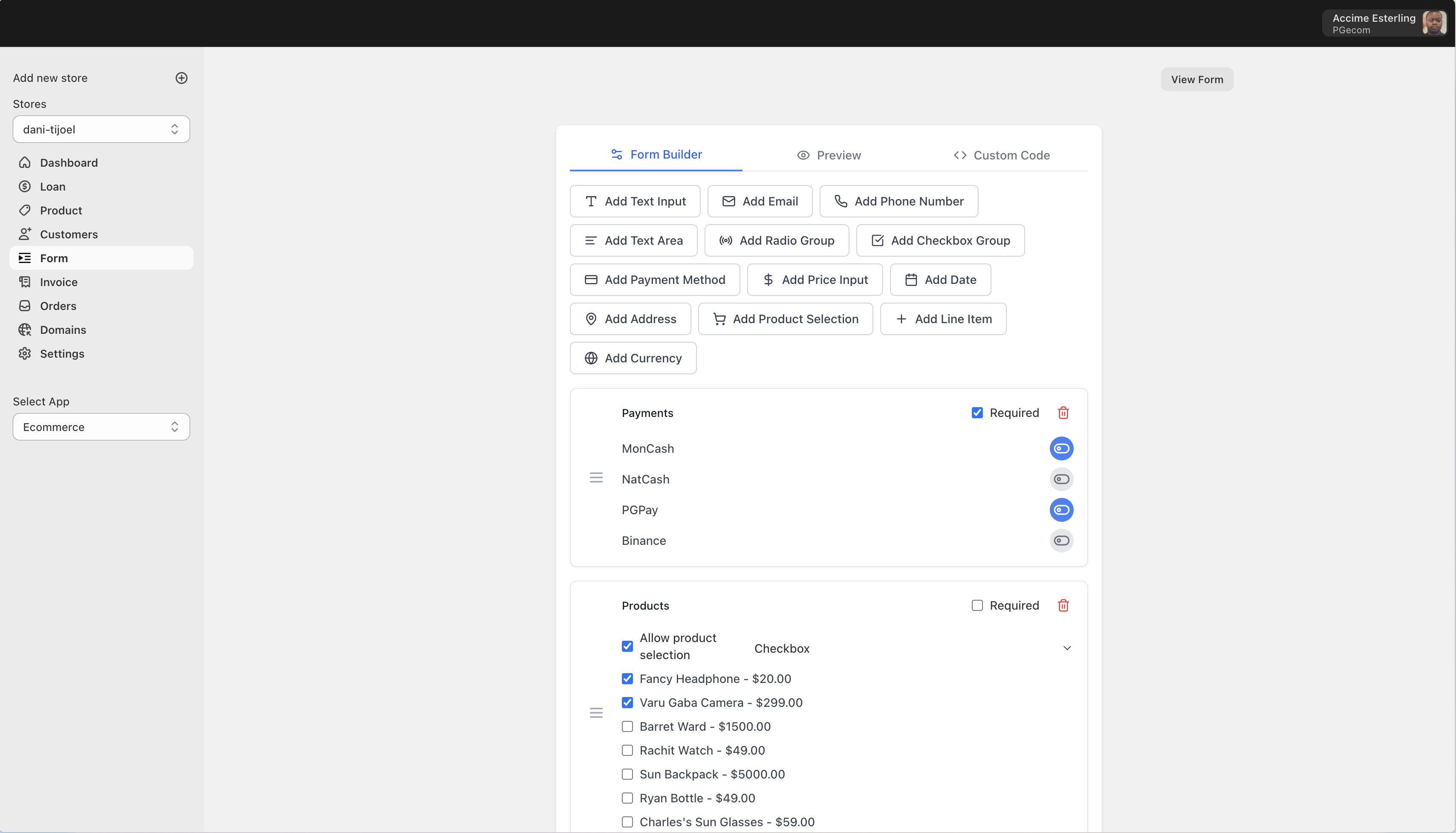Switch to the Preview tab
1456x833 pixels.
(x=829, y=155)
